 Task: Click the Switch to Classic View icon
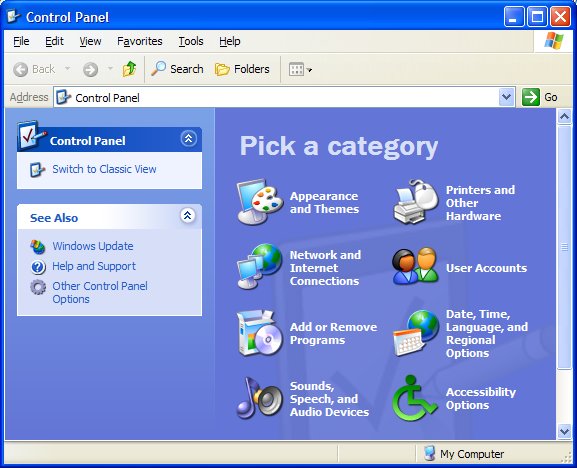pos(37,170)
